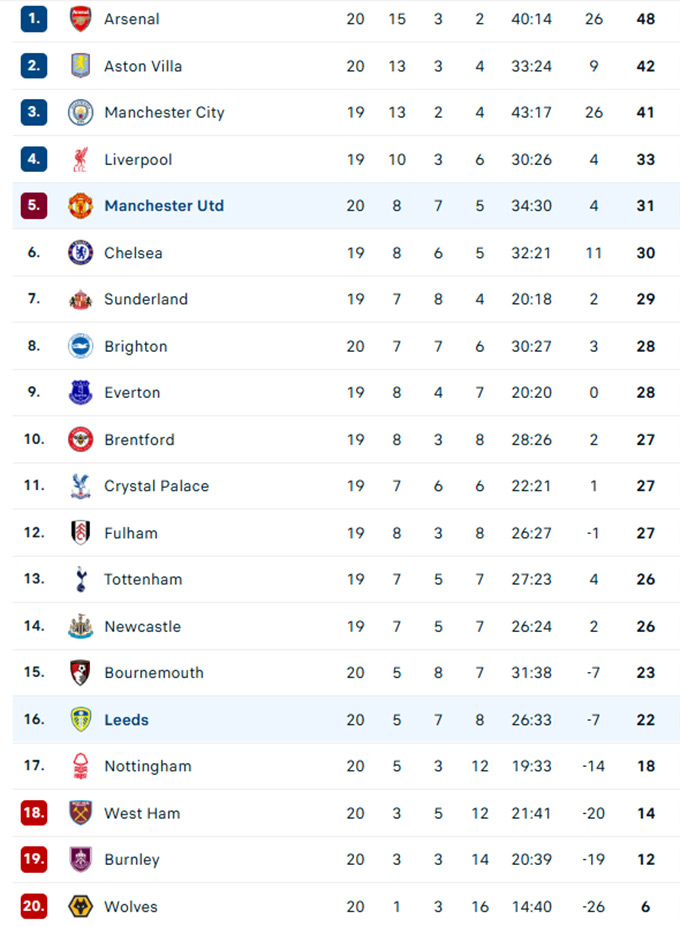Open the Brighton team page

point(136,346)
